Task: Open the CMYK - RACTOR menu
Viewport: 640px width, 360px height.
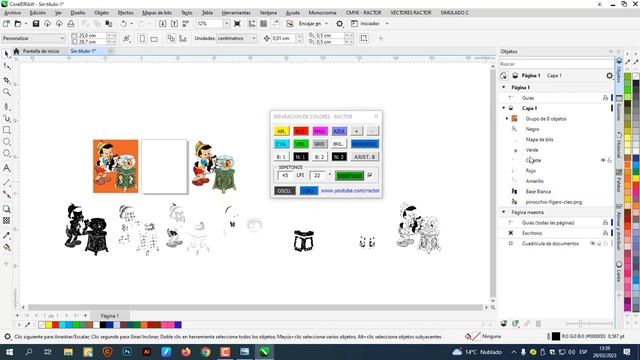Action: [x=363, y=13]
